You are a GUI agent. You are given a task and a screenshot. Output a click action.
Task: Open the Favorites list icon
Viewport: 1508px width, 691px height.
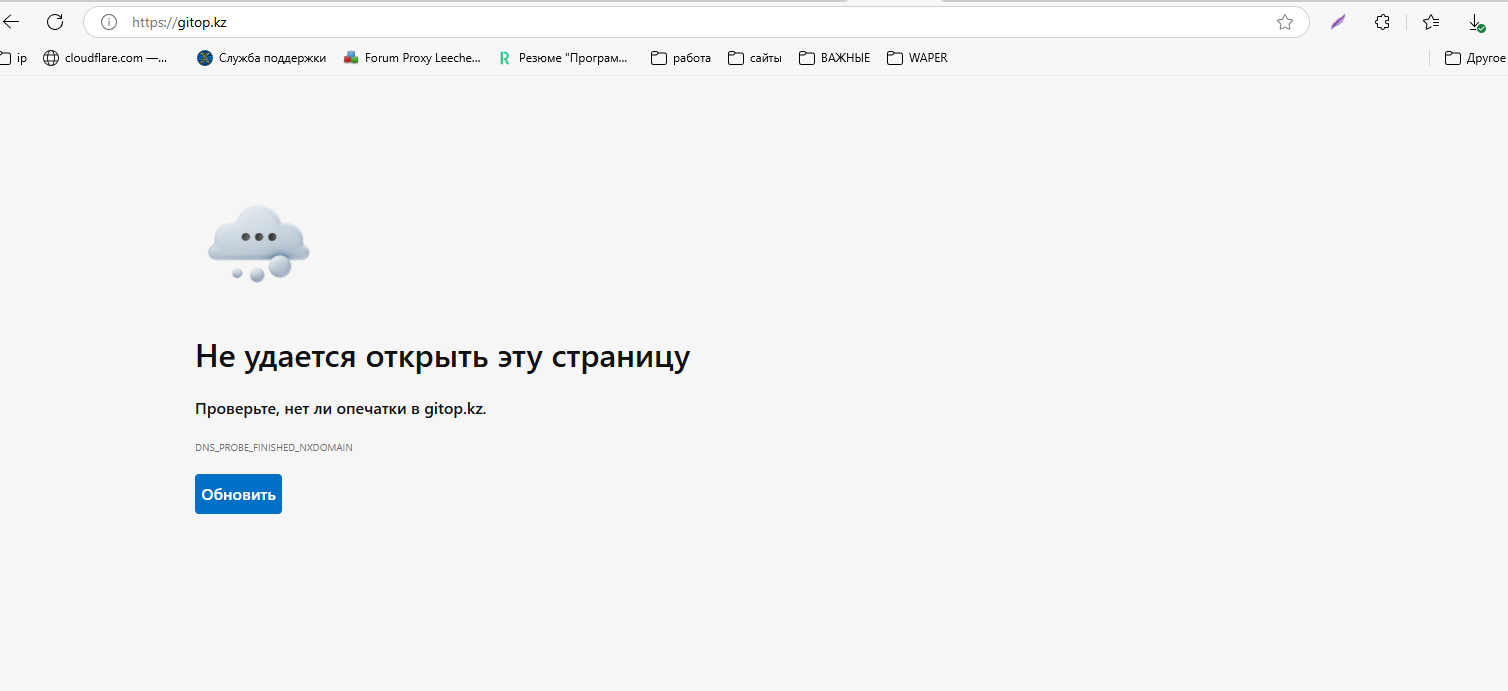coord(1431,22)
